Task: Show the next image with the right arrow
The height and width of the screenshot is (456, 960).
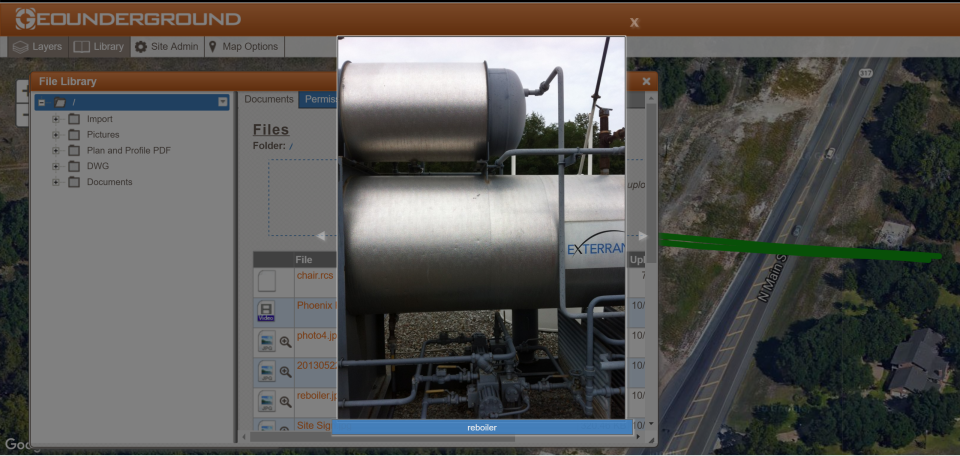Action: pyautogui.click(x=643, y=236)
